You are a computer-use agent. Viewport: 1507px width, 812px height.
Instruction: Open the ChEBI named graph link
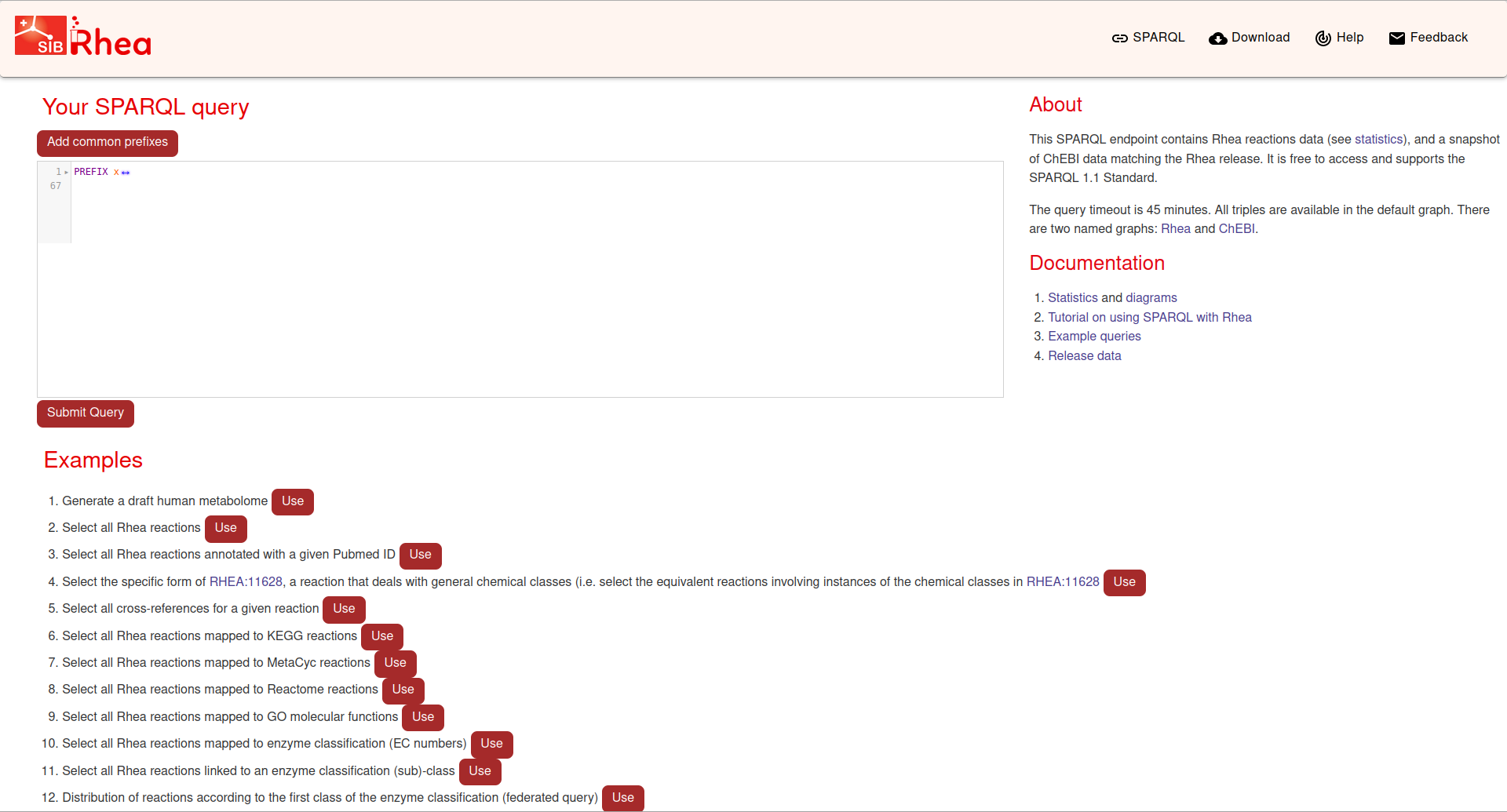1236,229
